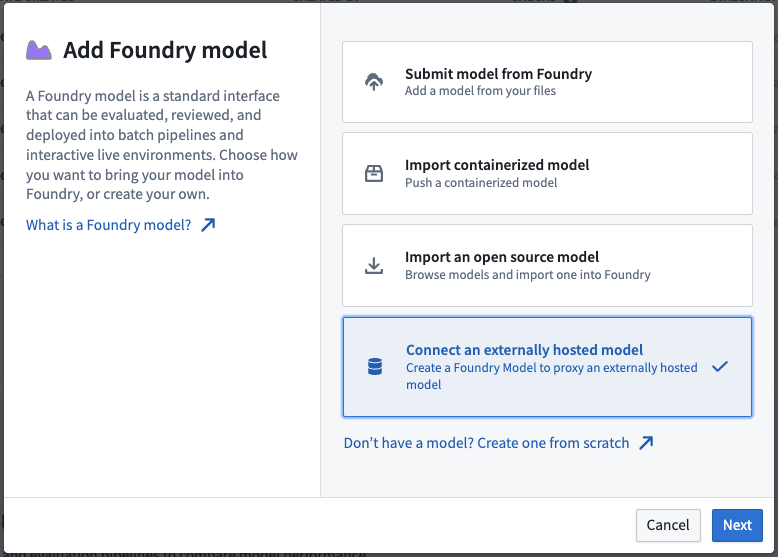The width and height of the screenshot is (778, 557).
Task: Cancel the Add Foundry model dialog
Action: click(668, 525)
